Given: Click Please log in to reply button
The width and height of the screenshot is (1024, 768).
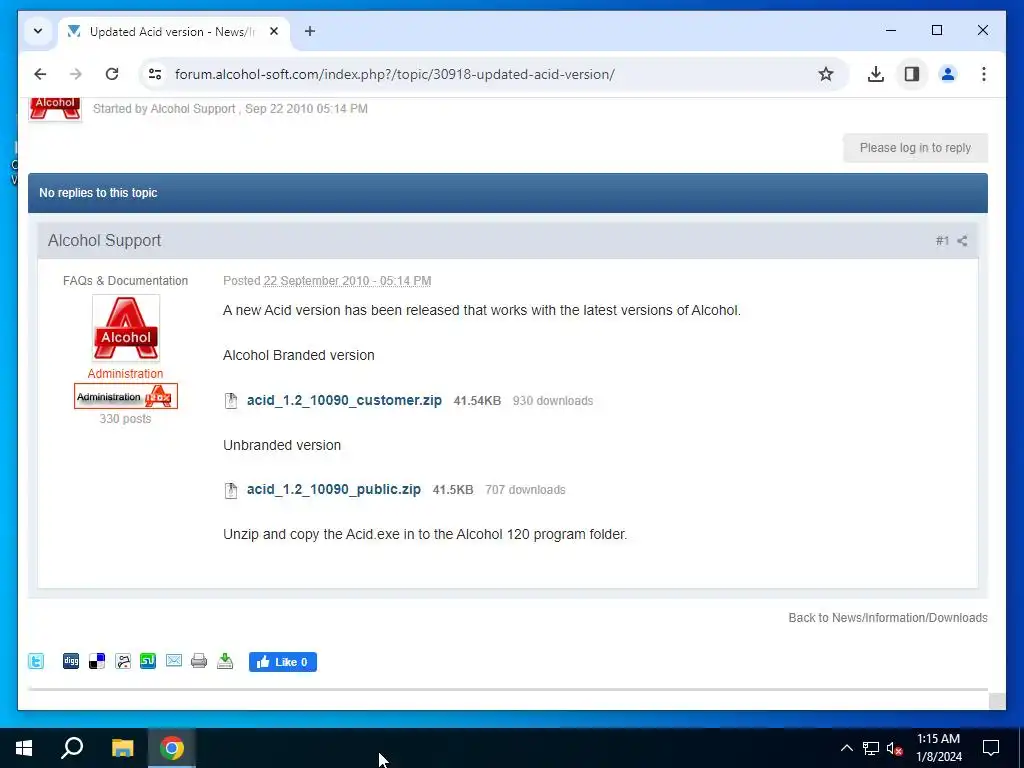Looking at the screenshot, I should (x=915, y=148).
